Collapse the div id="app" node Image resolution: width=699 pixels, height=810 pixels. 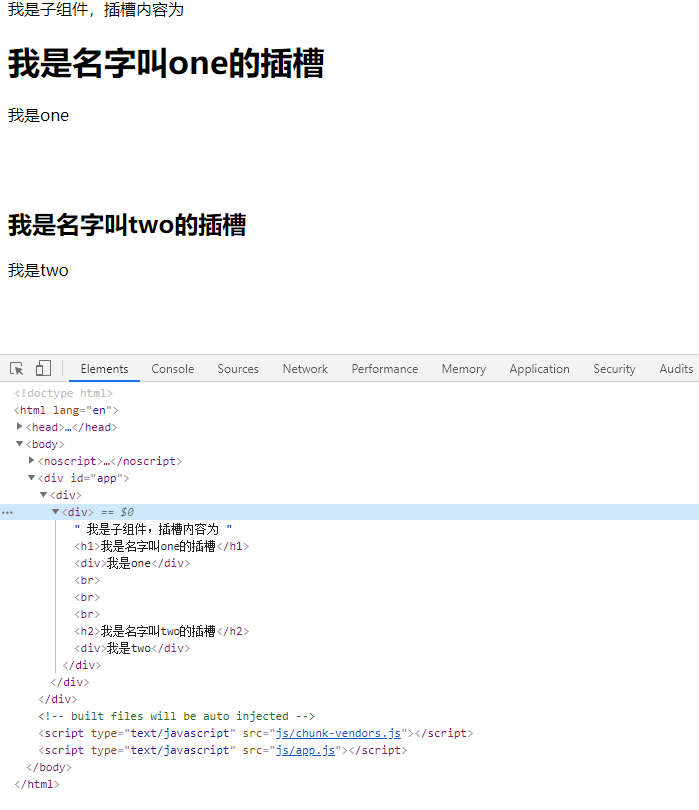32,478
